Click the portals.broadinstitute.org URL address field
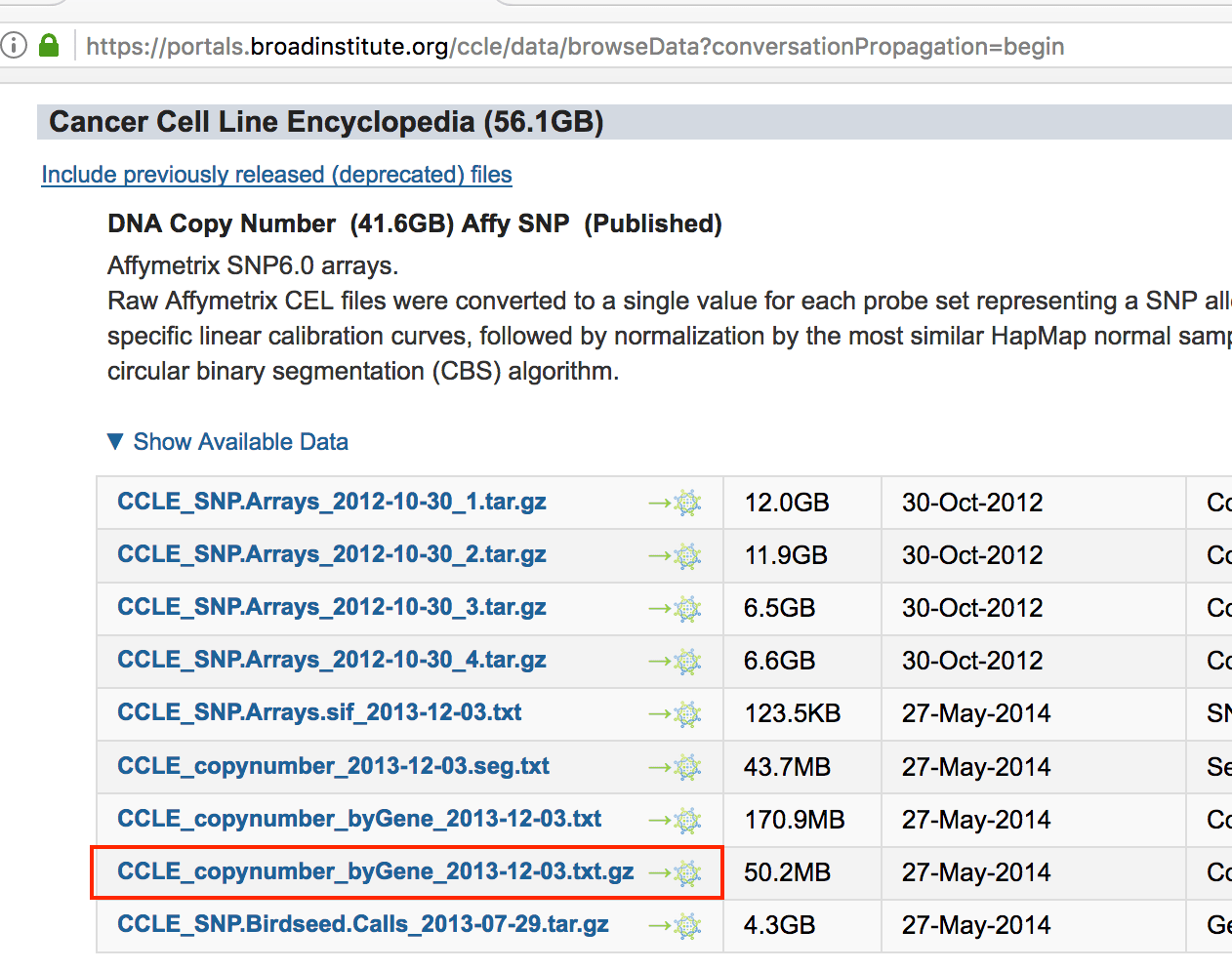 click(x=575, y=46)
